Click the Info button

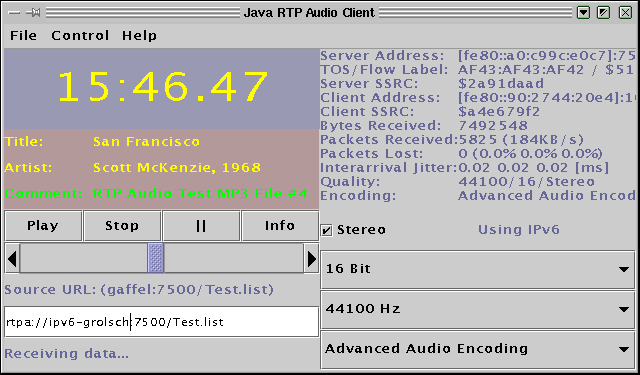click(280, 226)
